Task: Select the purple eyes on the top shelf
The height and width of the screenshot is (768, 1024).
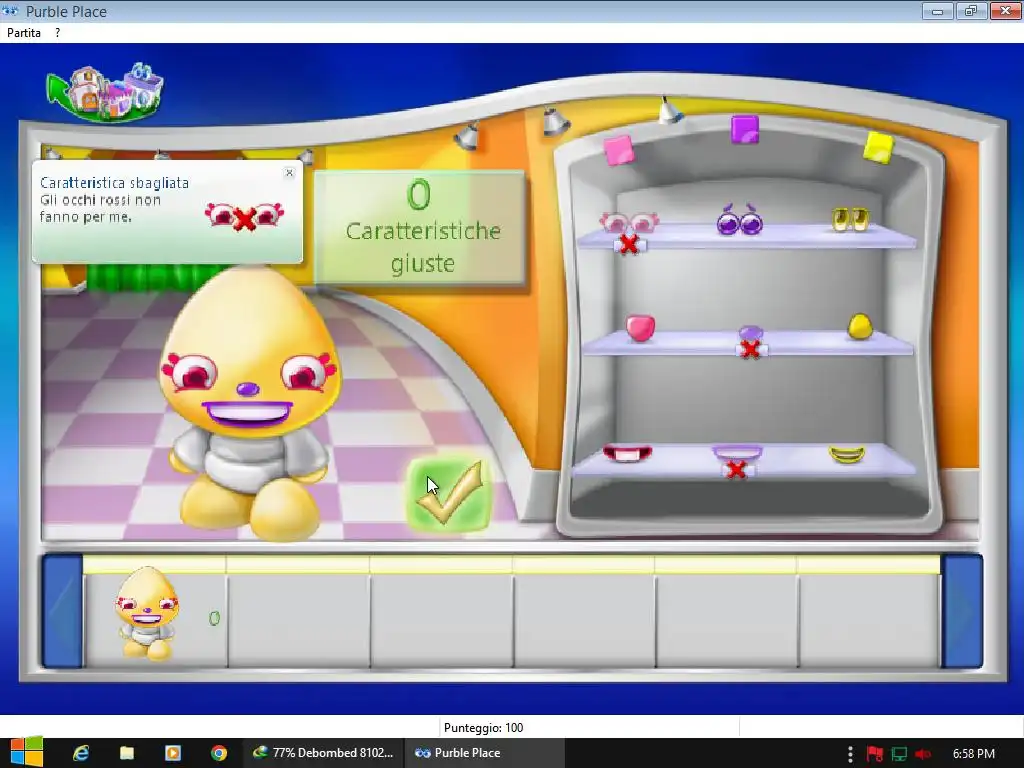Action: pyautogui.click(x=740, y=219)
